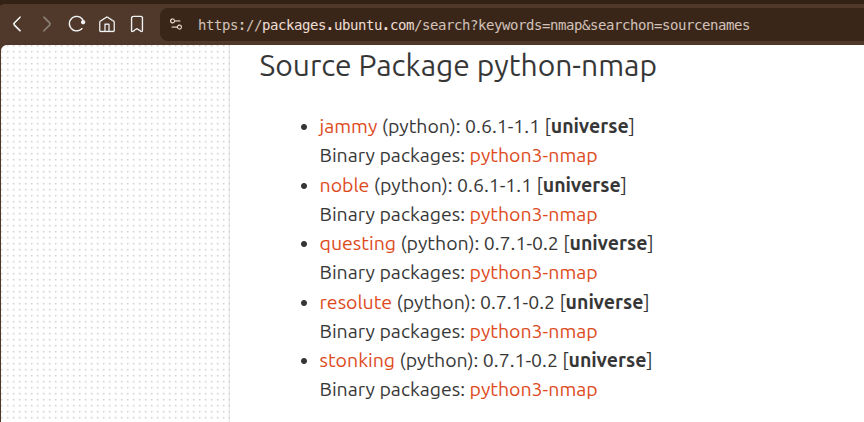
Task: Reload the current page
Action: tap(77, 24)
